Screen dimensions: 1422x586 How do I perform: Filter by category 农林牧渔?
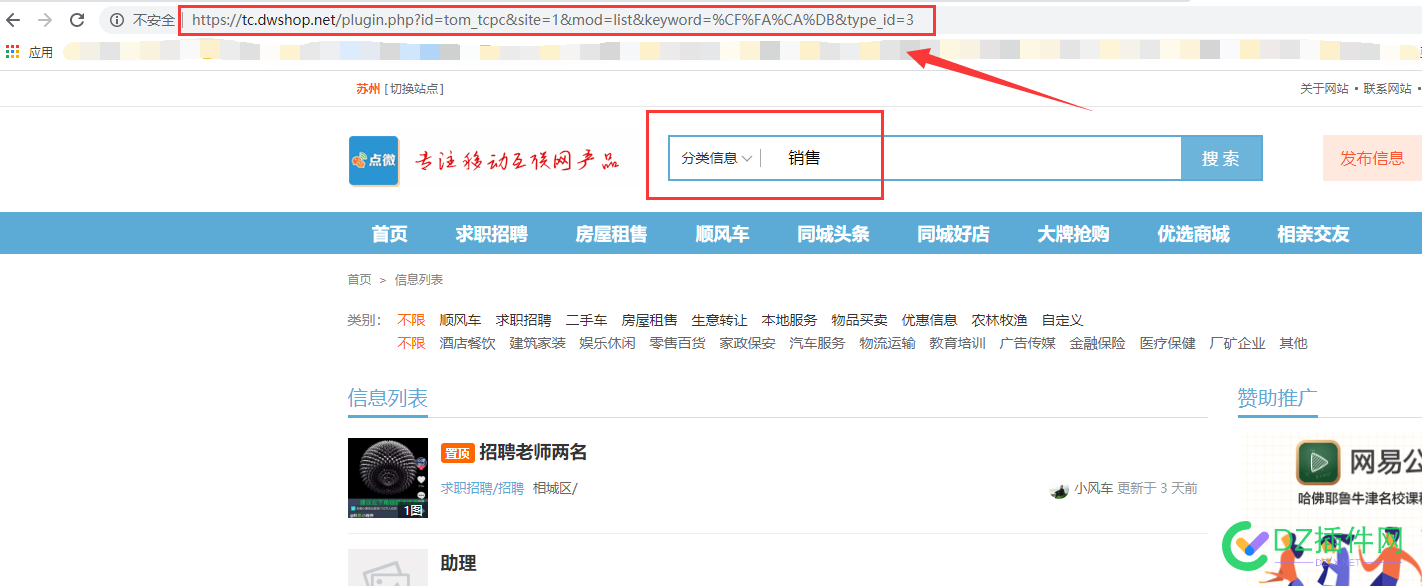[x=999, y=320]
